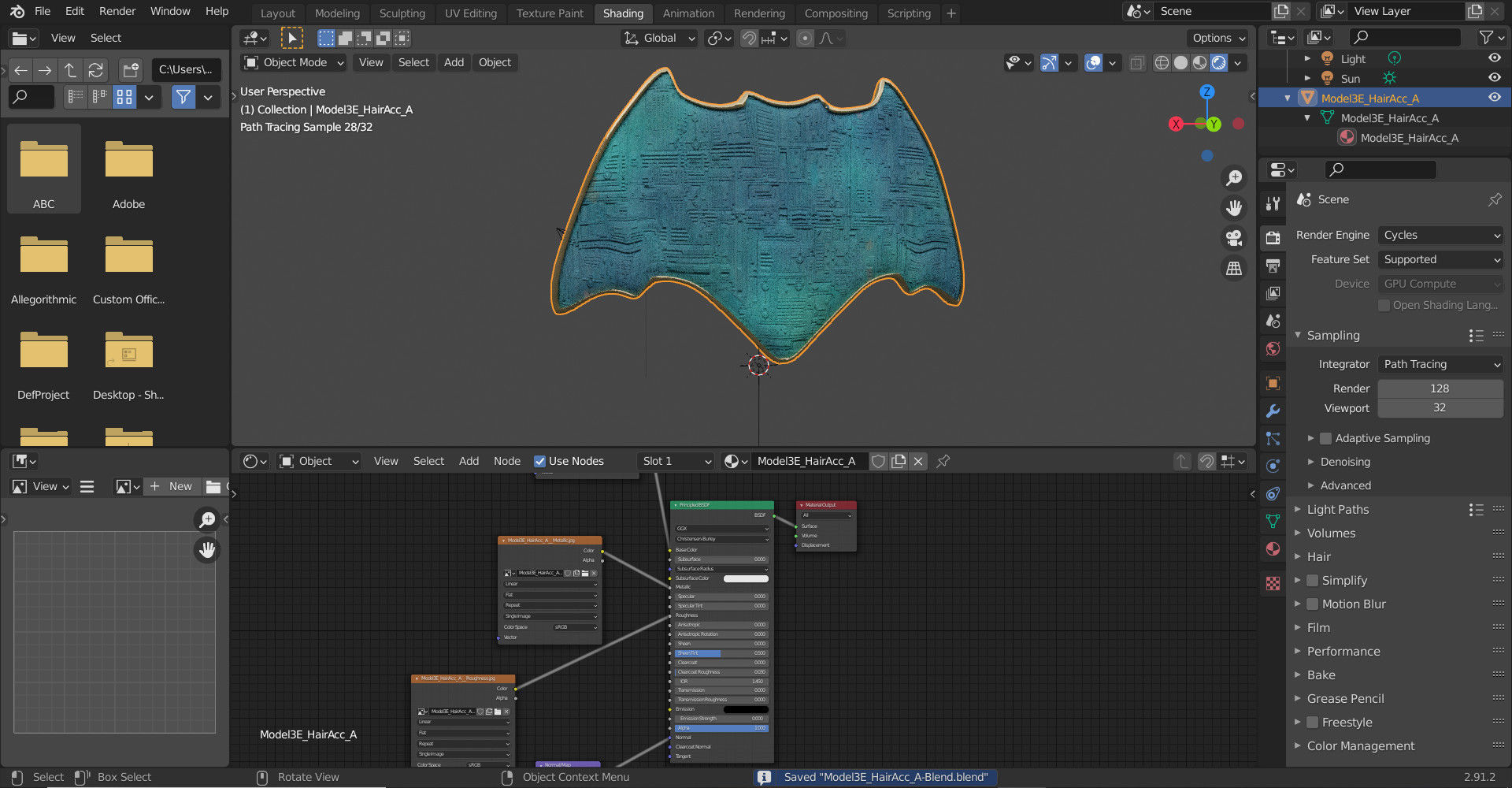The width and height of the screenshot is (1512, 788).
Task: Open the Render menu
Action: pyautogui.click(x=117, y=11)
